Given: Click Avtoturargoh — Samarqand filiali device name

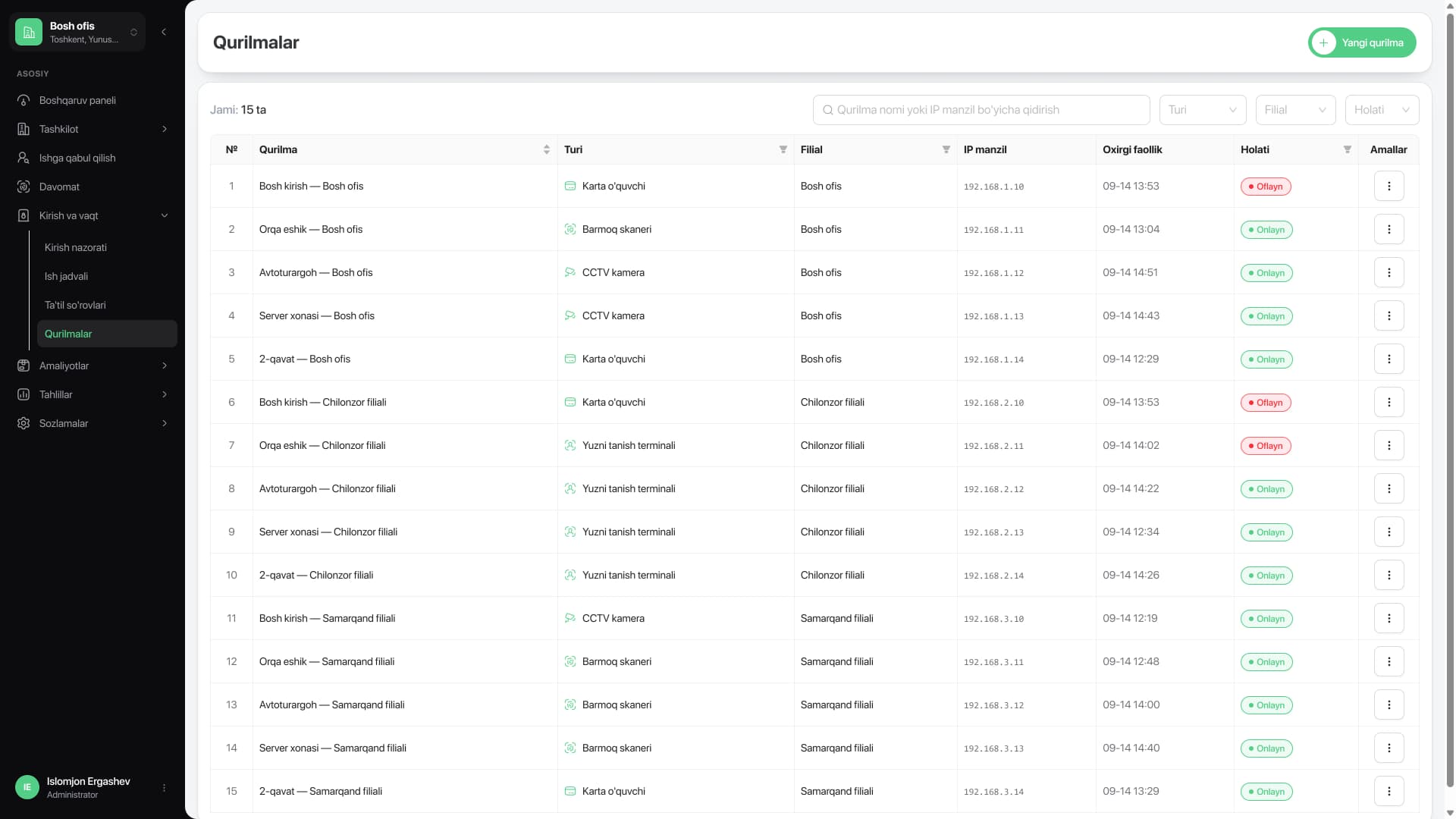Looking at the screenshot, I should [x=331, y=704].
